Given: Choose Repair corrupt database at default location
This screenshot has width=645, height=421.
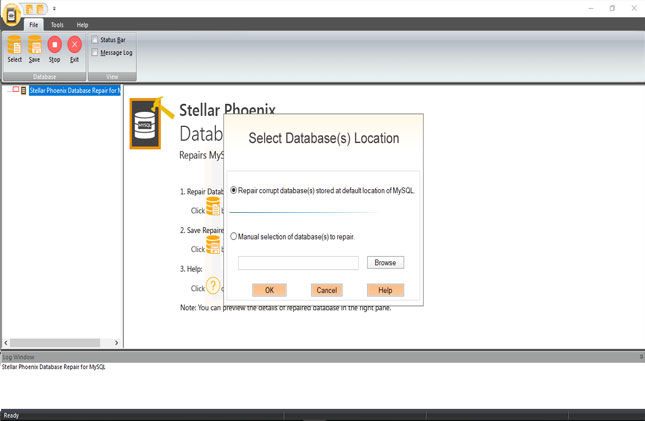Looking at the screenshot, I should click(x=234, y=191).
